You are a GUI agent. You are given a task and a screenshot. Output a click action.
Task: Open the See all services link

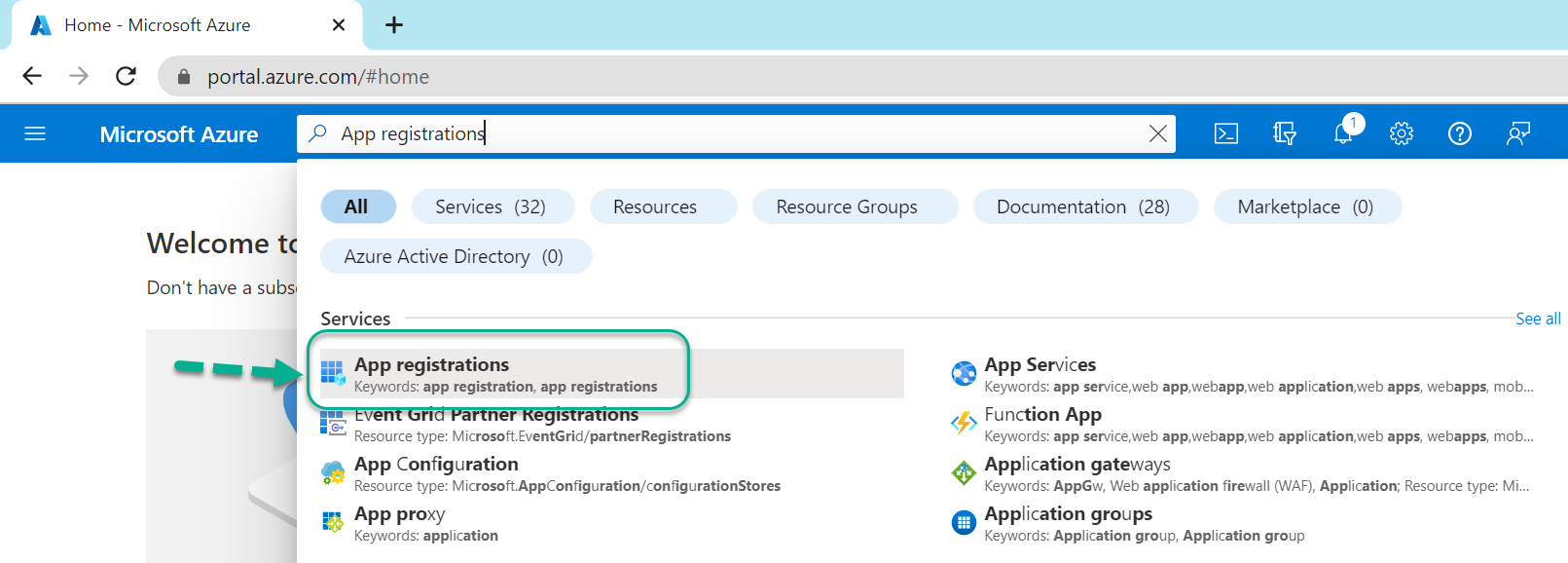[1538, 319]
